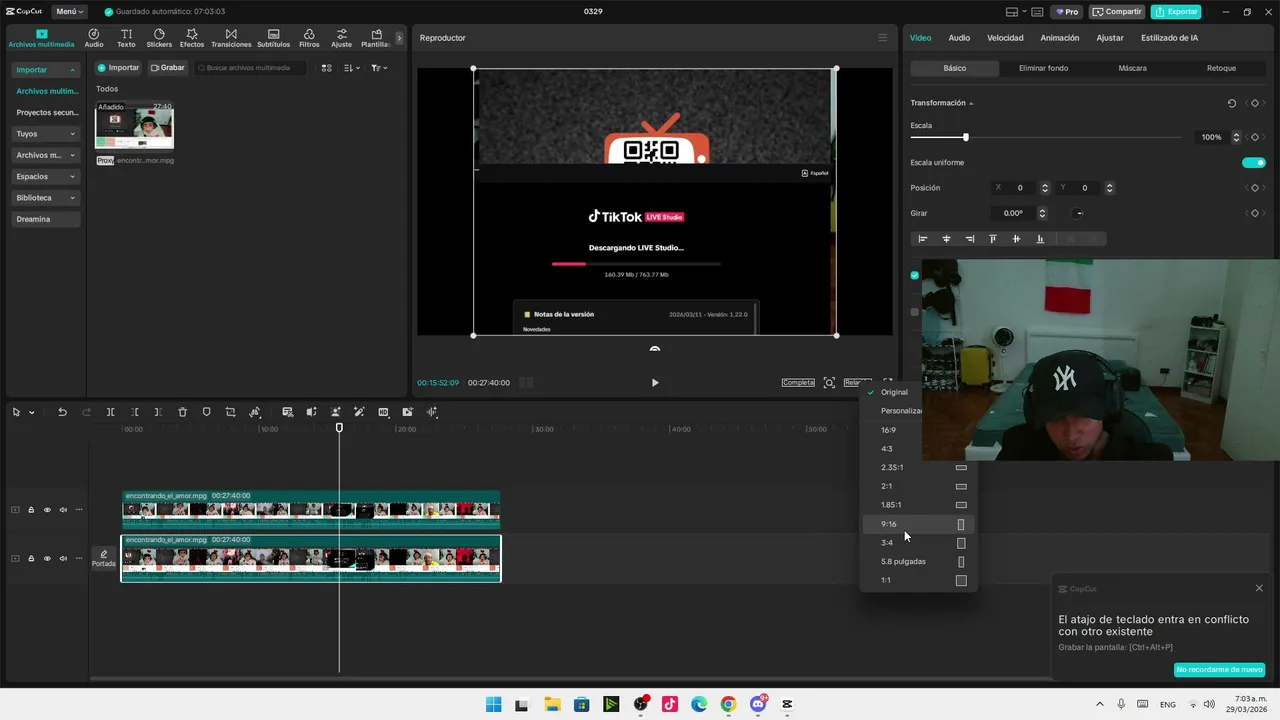The height and width of the screenshot is (720, 1280).
Task: Click the Compartir button
Action: pos(1117,12)
